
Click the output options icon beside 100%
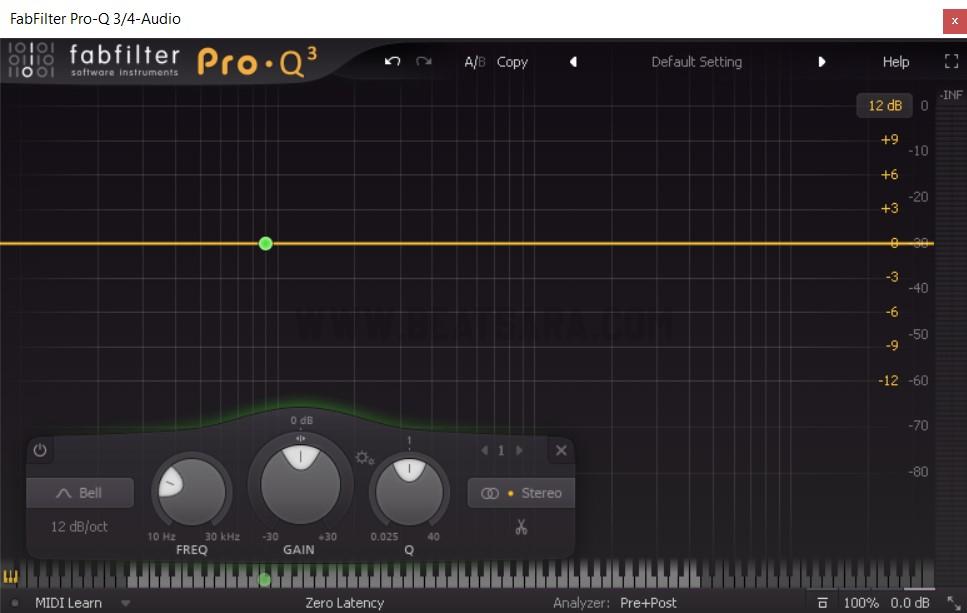coord(822,603)
